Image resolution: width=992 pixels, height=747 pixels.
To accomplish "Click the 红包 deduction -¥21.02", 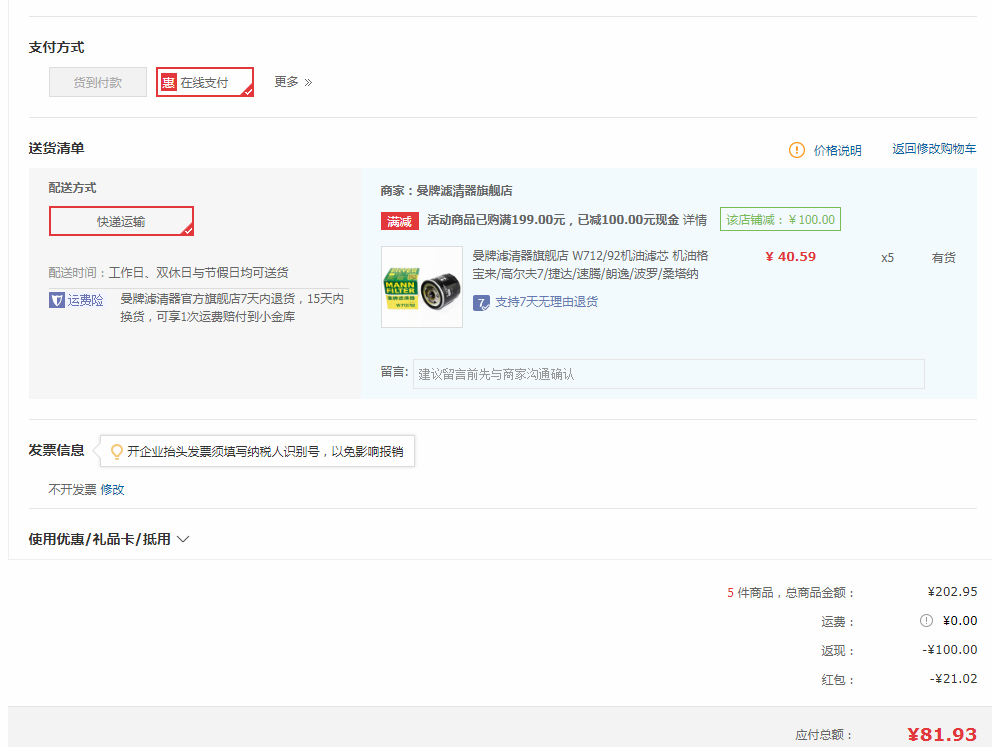I will [x=953, y=679].
